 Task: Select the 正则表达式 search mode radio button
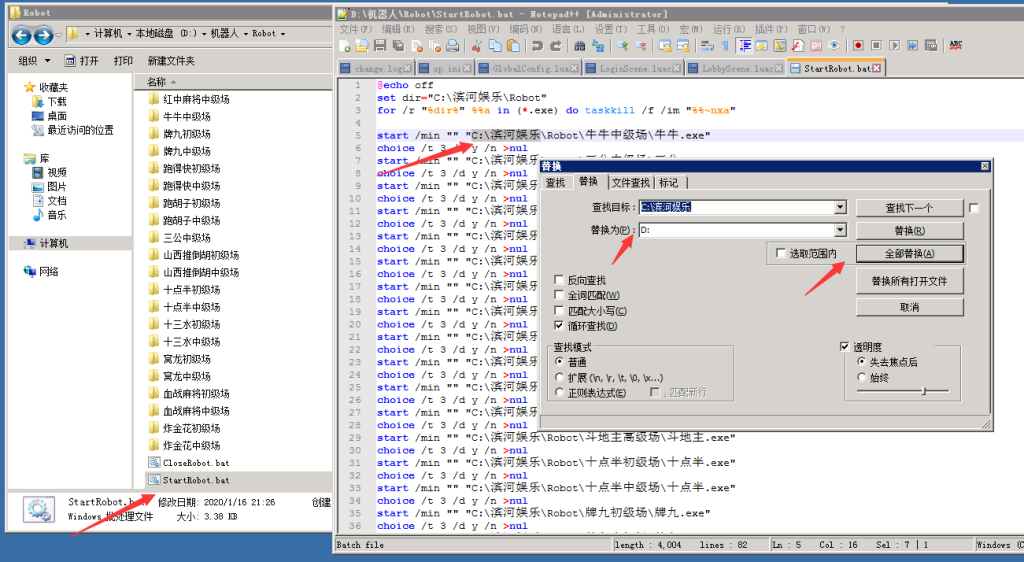(x=560, y=393)
